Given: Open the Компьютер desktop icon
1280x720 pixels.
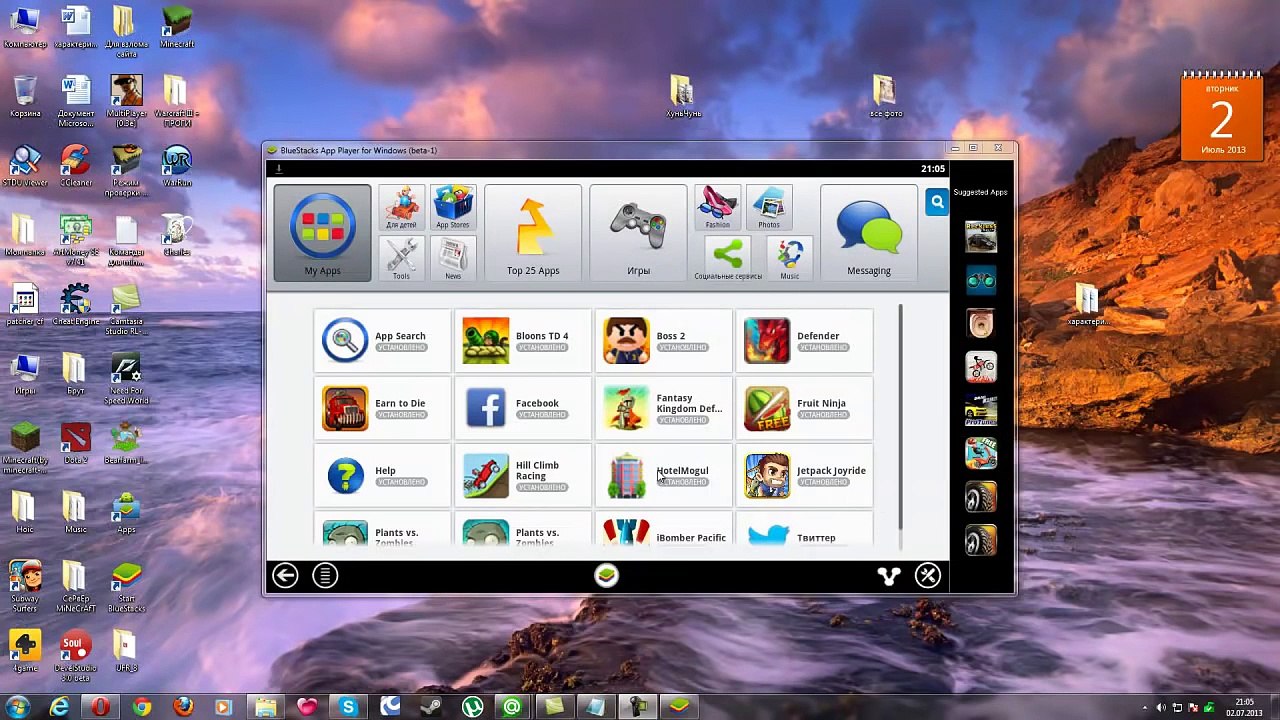Looking at the screenshot, I should 25,28.
